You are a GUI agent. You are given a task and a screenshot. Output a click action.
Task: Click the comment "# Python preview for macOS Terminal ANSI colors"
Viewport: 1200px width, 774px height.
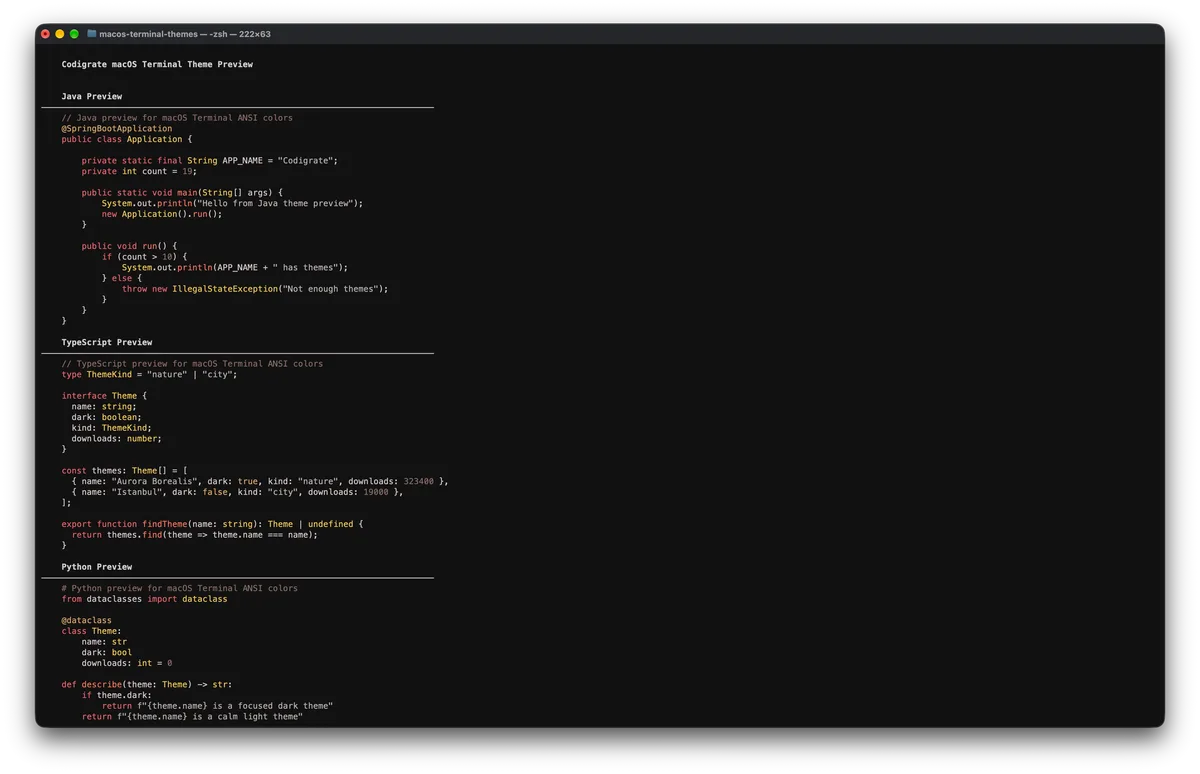[180, 589]
